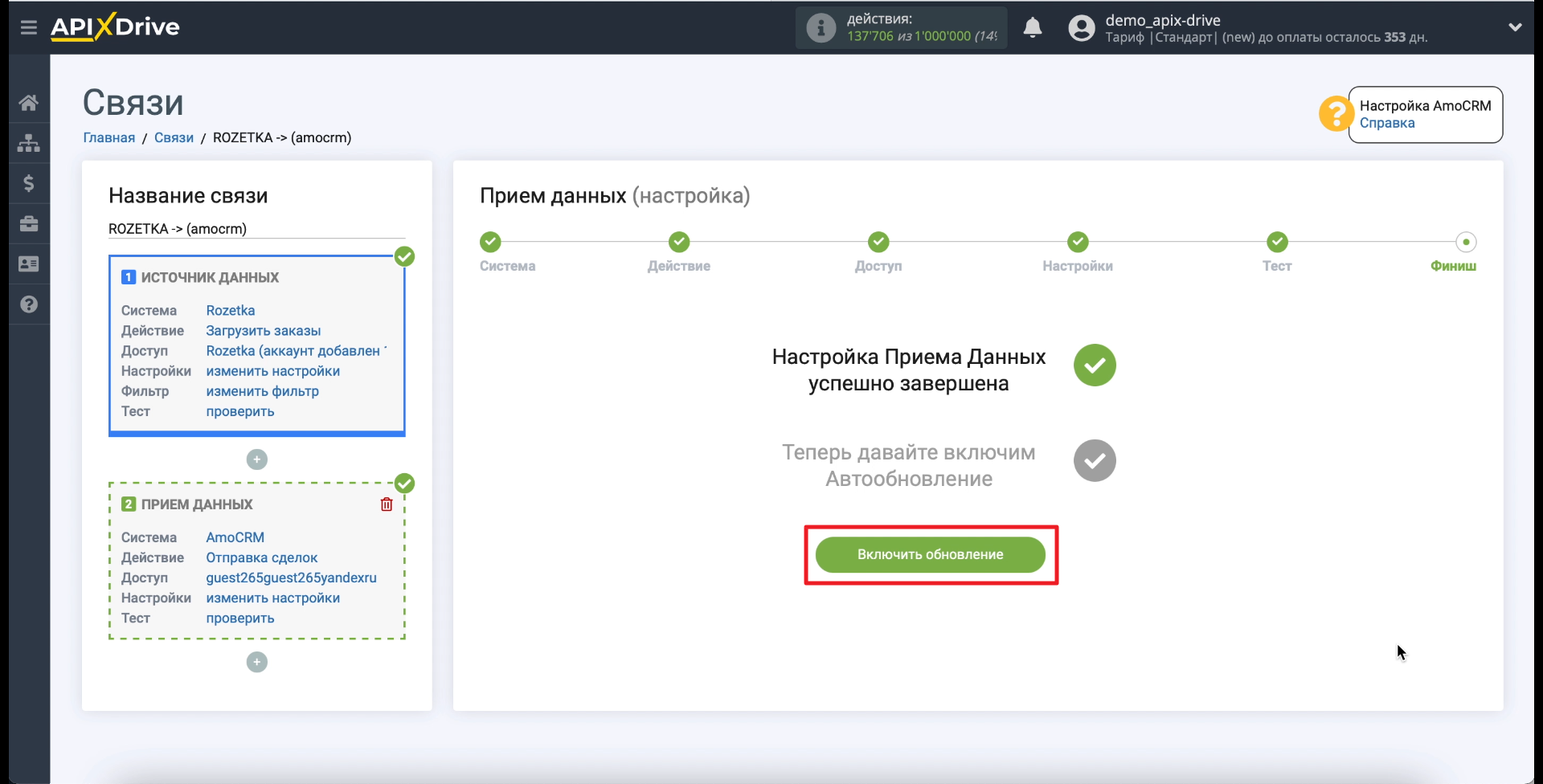Expand the account dropdown chevron
This screenshot has width=1543, height=784.
1515,27
